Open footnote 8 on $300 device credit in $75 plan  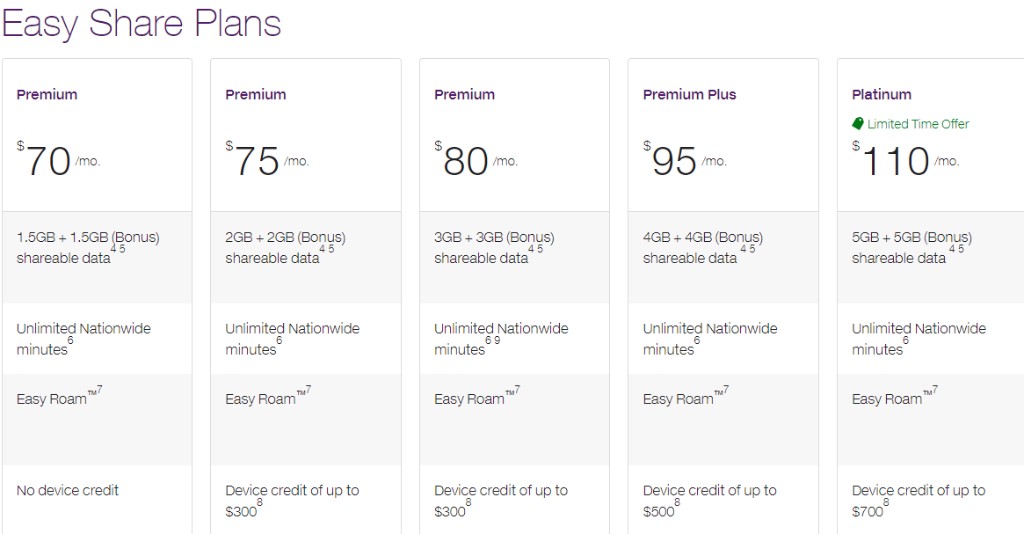click(260, 503)
